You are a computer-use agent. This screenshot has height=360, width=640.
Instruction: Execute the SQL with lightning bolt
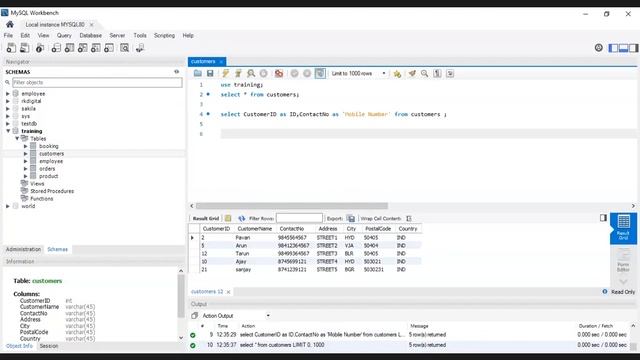coord(225,73)
